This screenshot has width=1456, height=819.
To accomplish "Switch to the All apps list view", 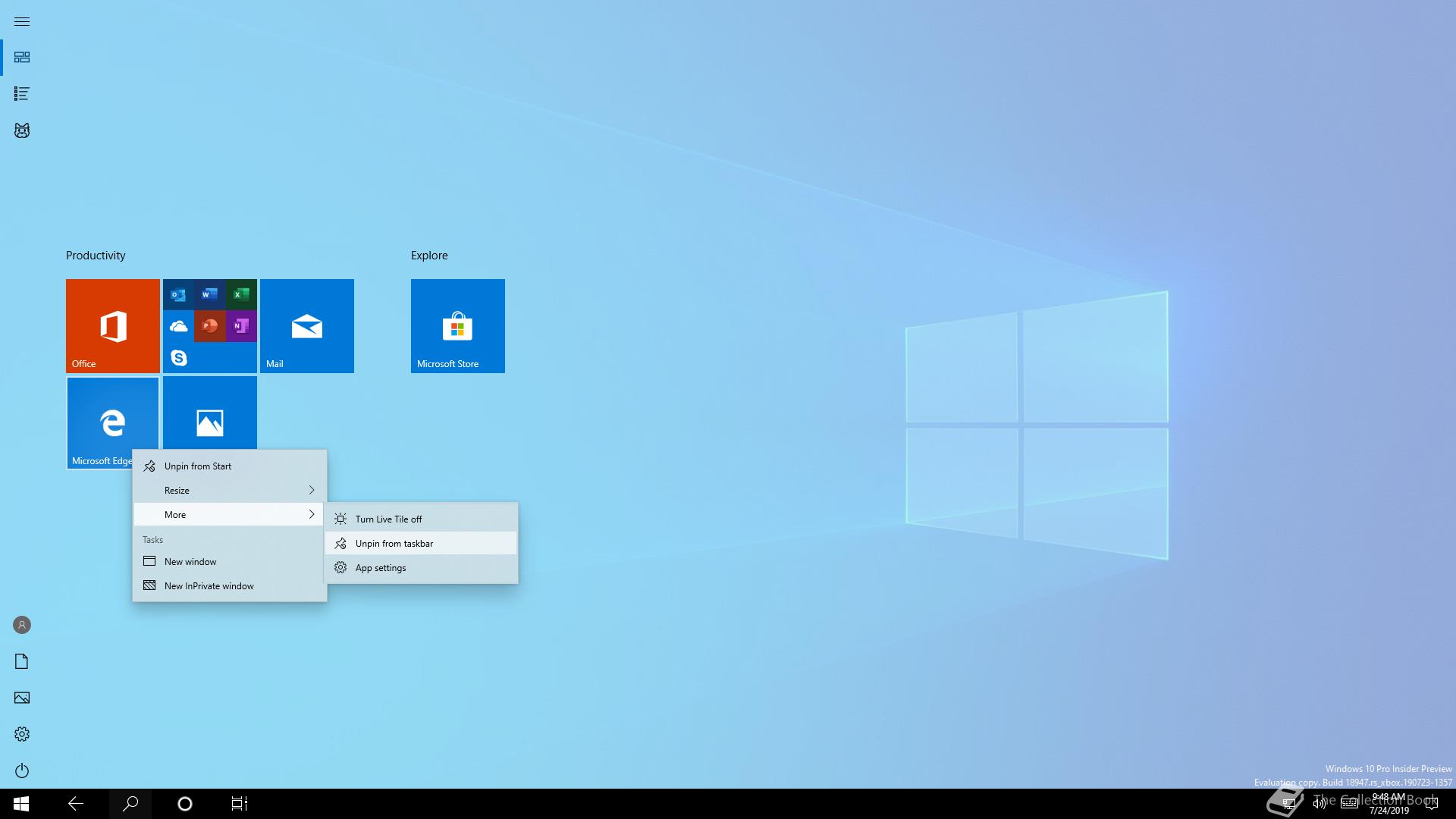I will (x=22, y=94).
